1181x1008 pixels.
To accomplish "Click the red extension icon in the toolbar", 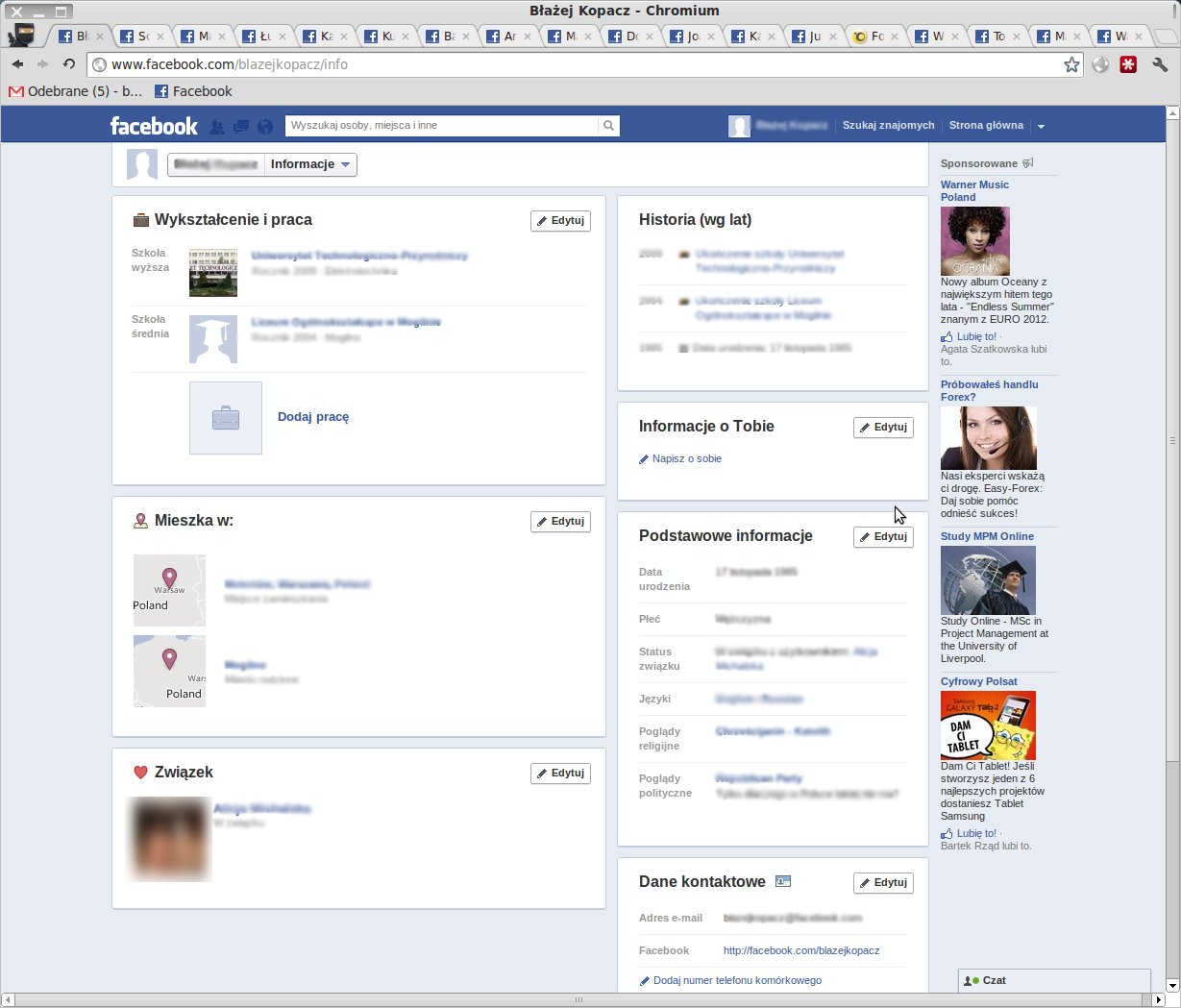I will [1129, 64].
